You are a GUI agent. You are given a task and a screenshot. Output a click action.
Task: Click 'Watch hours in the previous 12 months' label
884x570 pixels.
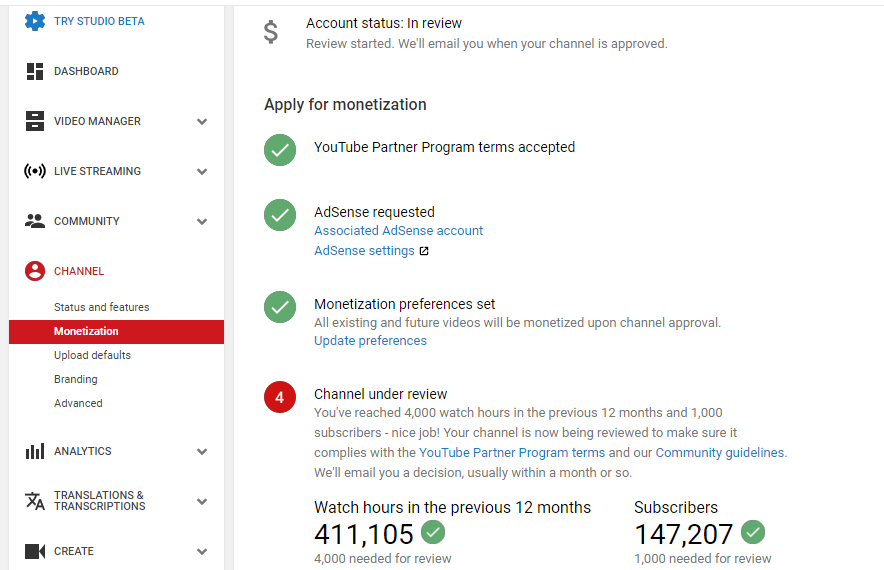(x=452, y=507)
